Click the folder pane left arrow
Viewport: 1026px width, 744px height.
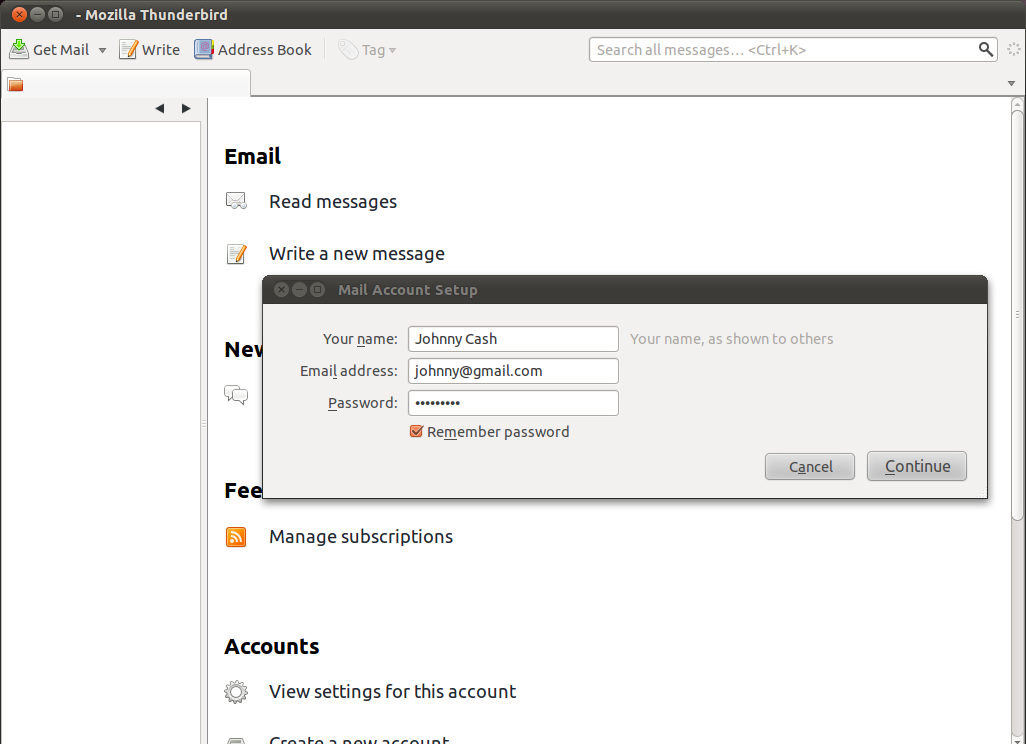[160, 109]
